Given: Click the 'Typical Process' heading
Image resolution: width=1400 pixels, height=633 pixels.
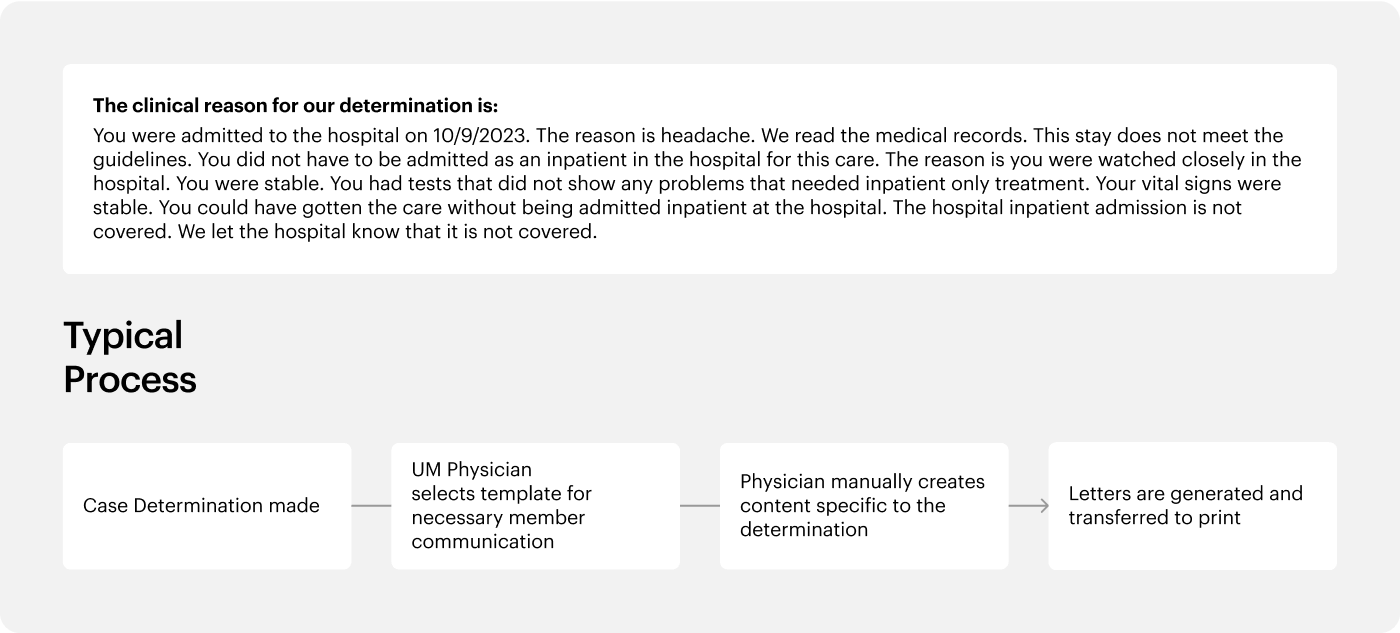Looking at the screenshot, I should [x=130, y=357].
